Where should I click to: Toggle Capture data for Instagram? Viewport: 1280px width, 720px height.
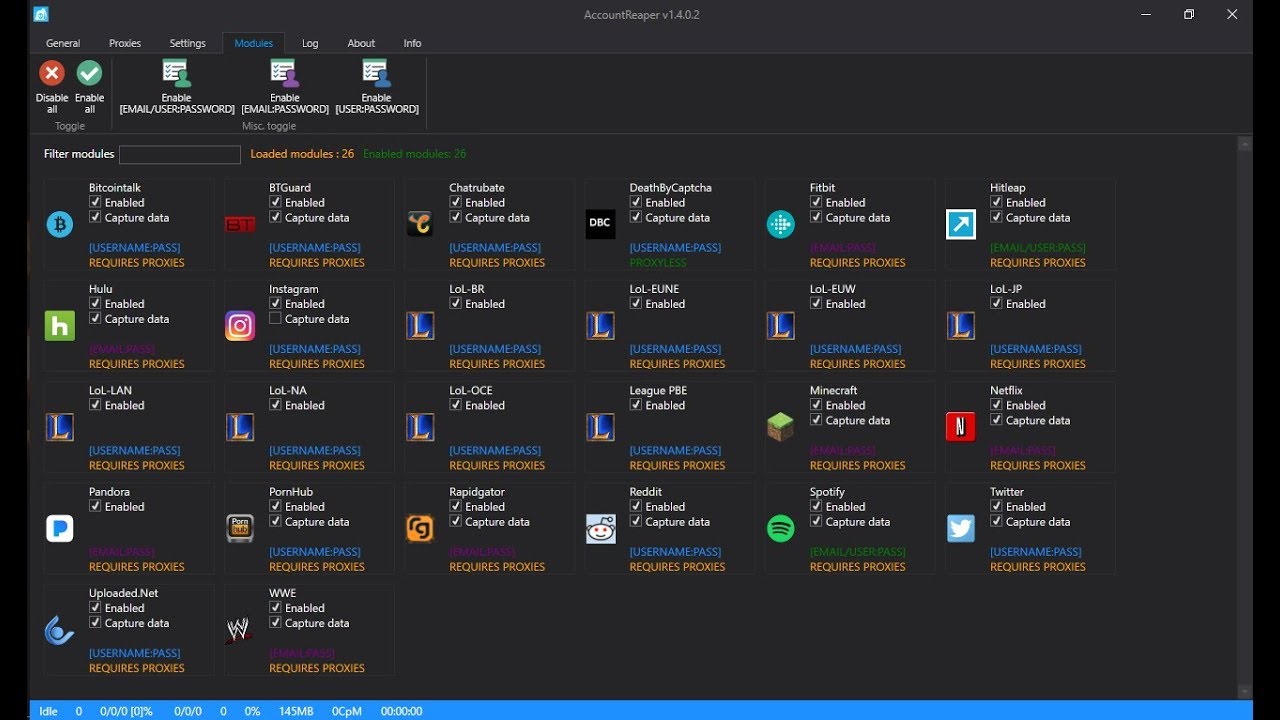tap(275, 319)
